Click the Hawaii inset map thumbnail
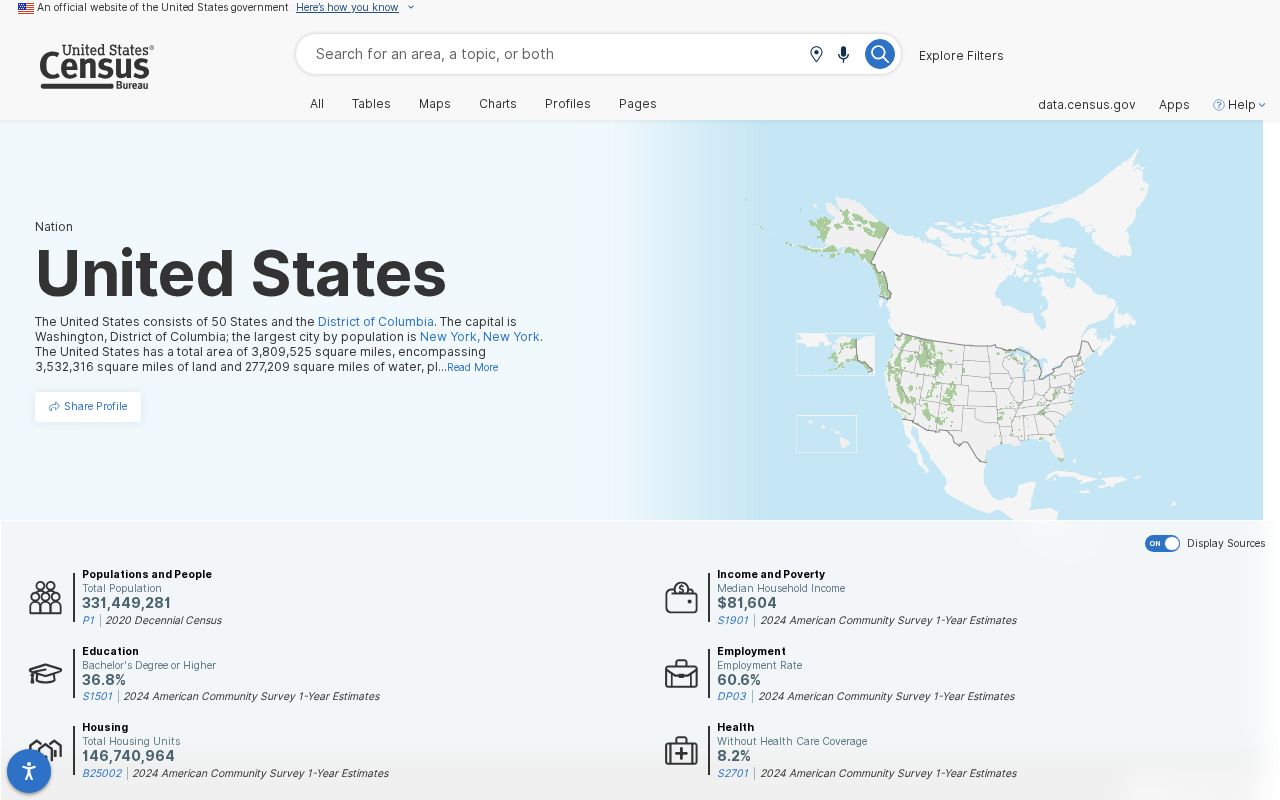 (x=826, y=434)
